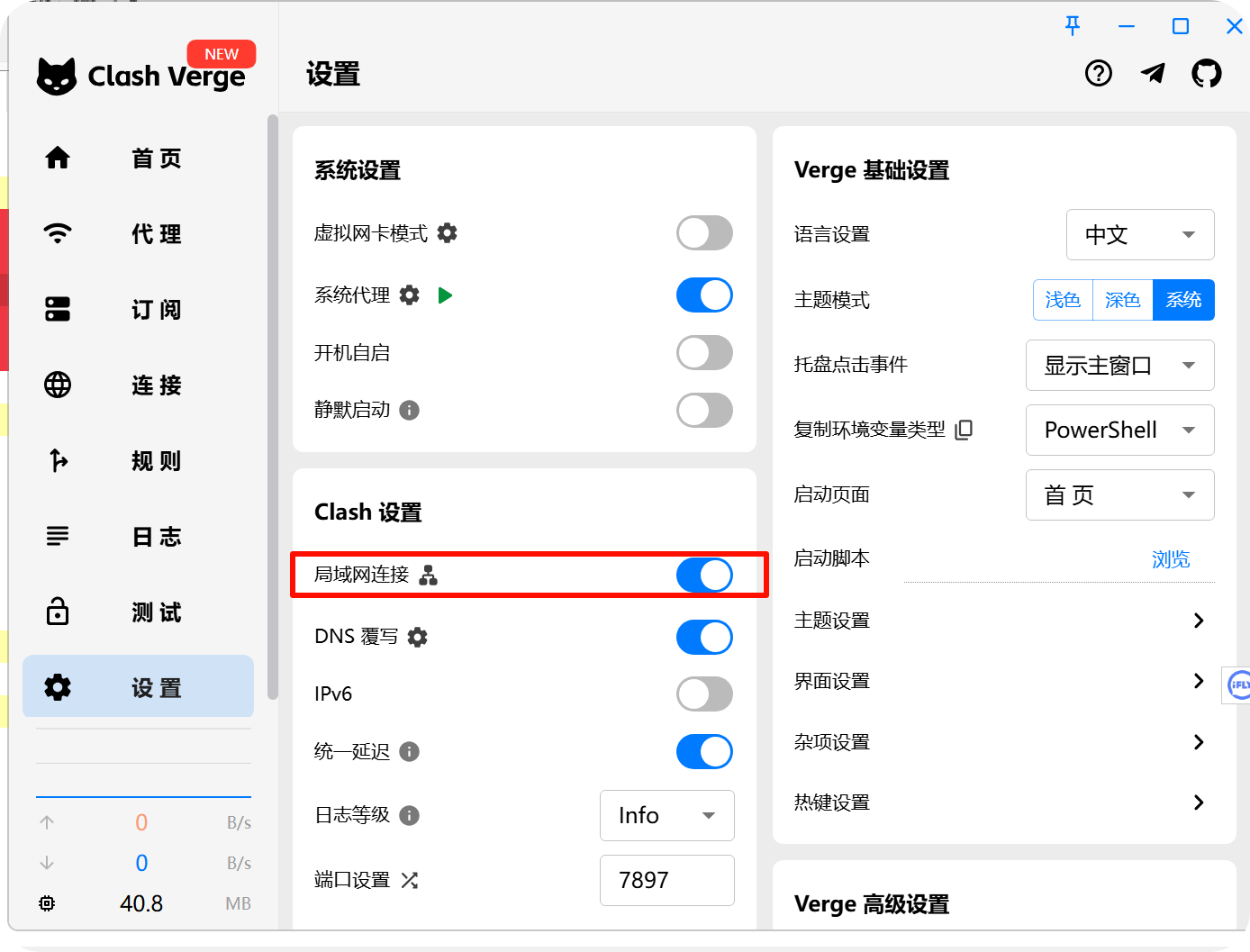Open the PowerShell environment type dropdown
Screen dimensions: 1250x952
[x=1119, y=430]
